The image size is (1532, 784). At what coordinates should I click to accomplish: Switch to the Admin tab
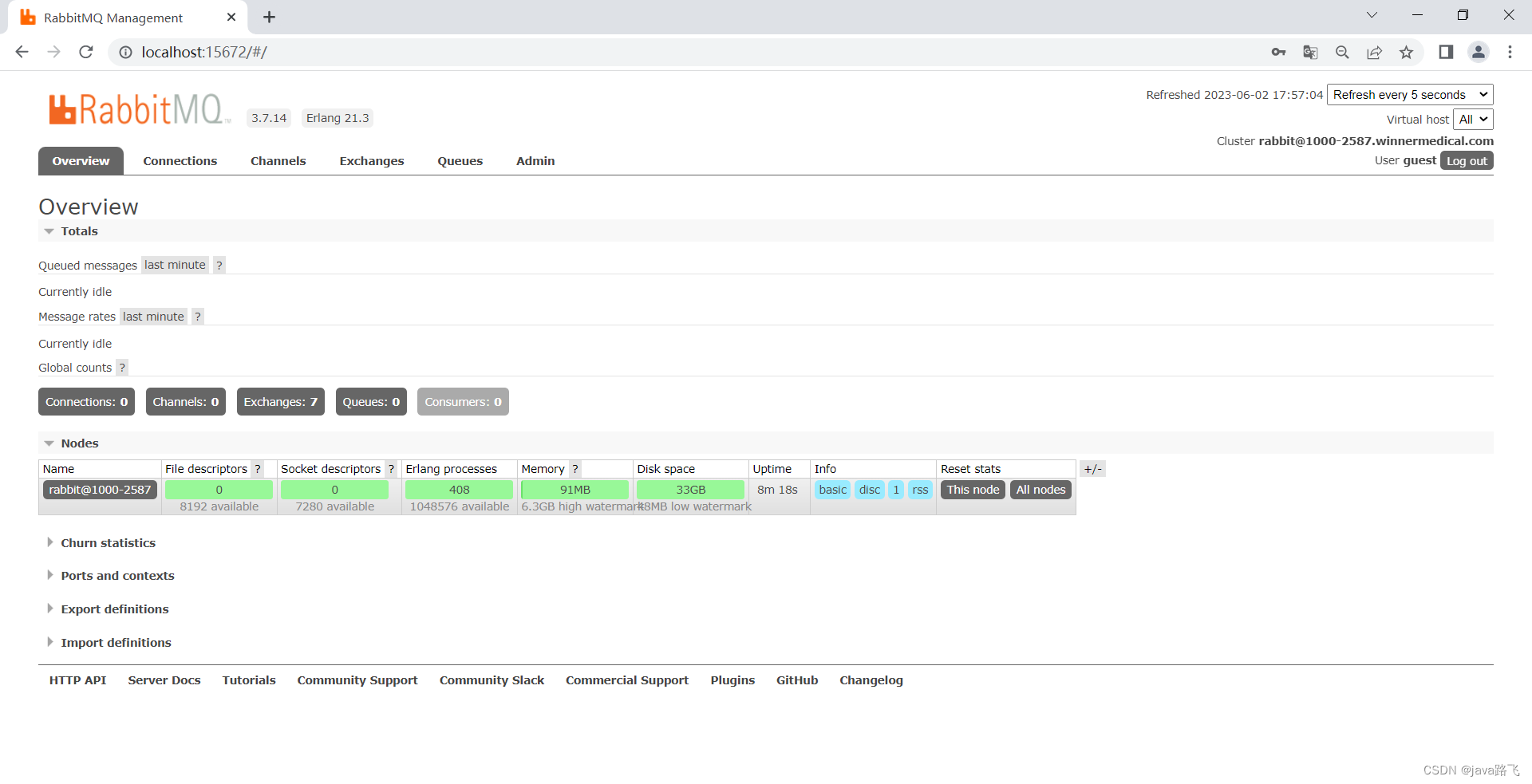click(535, 161)
